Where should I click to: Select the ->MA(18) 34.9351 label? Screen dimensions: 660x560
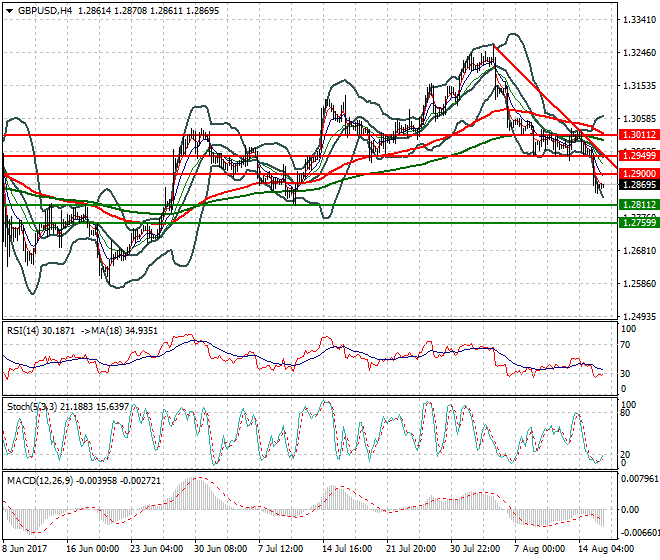119,331
